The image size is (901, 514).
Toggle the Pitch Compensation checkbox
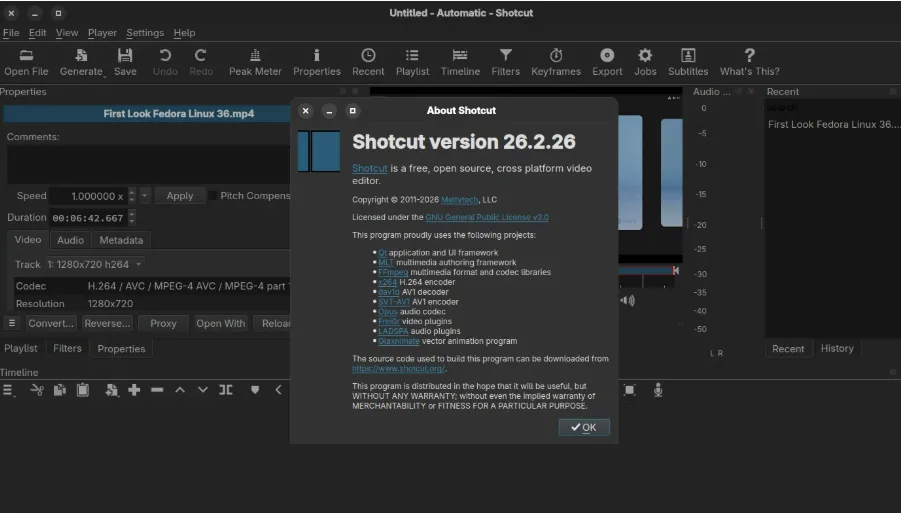pyautogui.click(x=213, y=196)
